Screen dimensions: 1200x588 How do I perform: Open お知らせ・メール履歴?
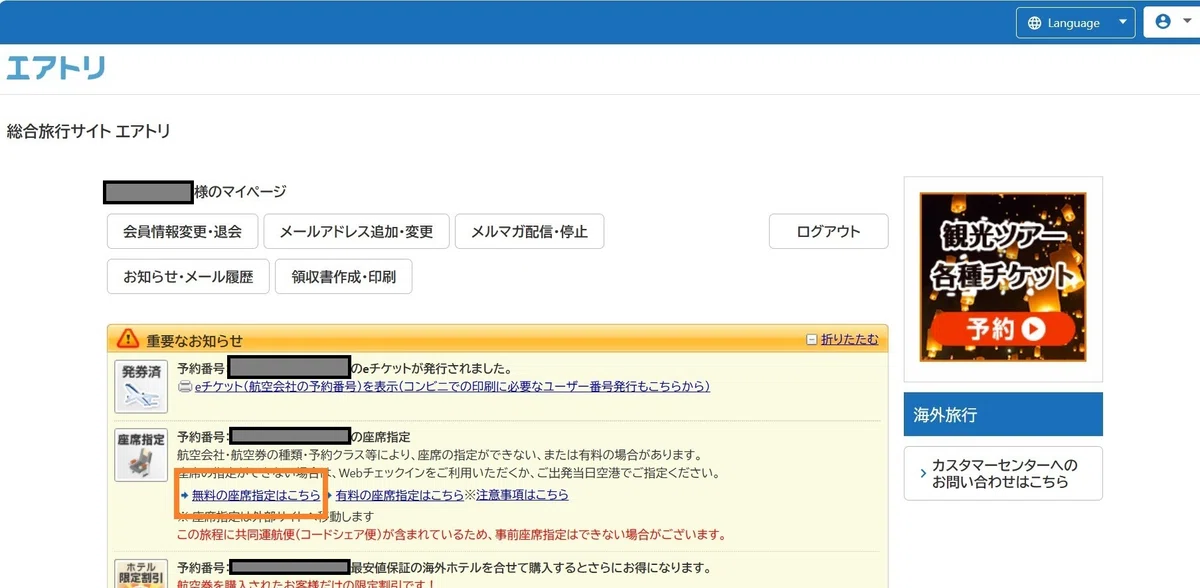pyautogui.click(x=188, y=277)
